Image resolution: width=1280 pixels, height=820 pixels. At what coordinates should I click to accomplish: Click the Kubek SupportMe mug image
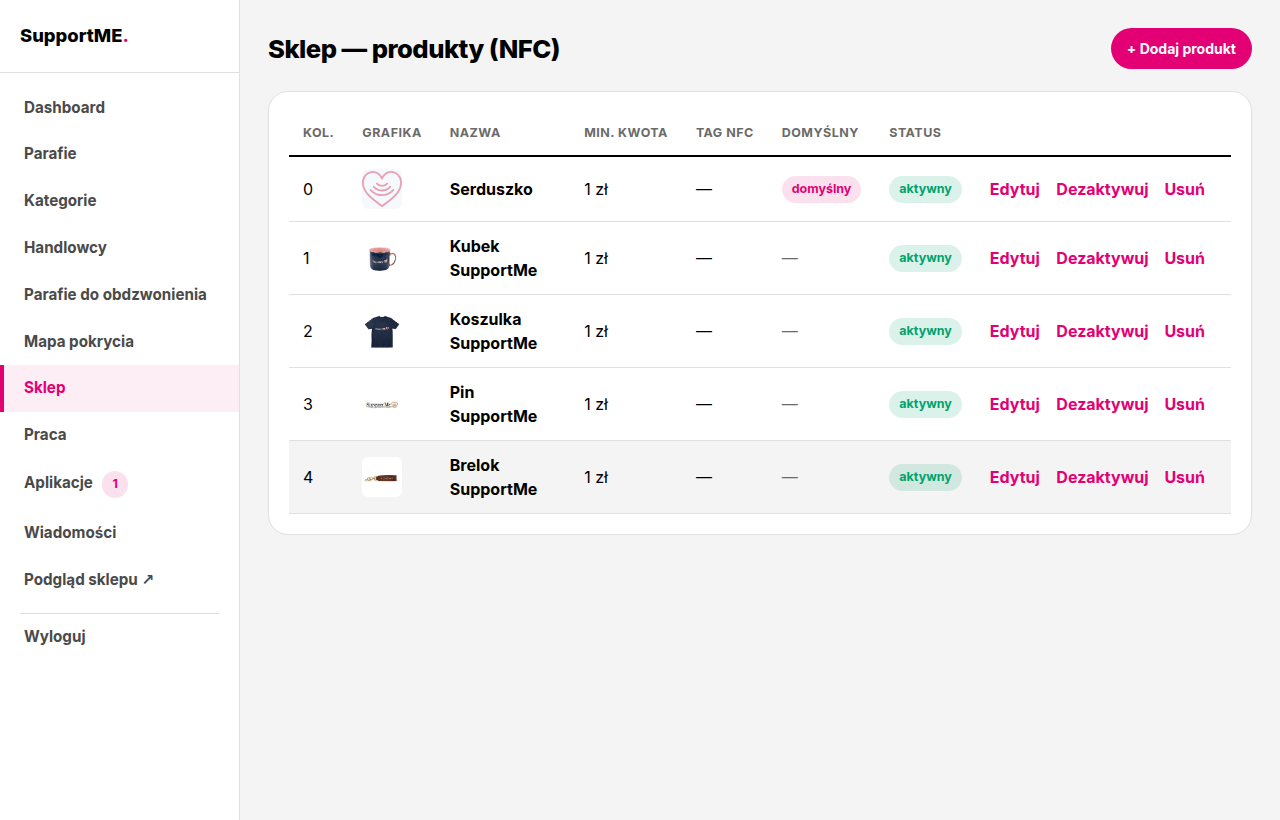(x=382, y=258)
